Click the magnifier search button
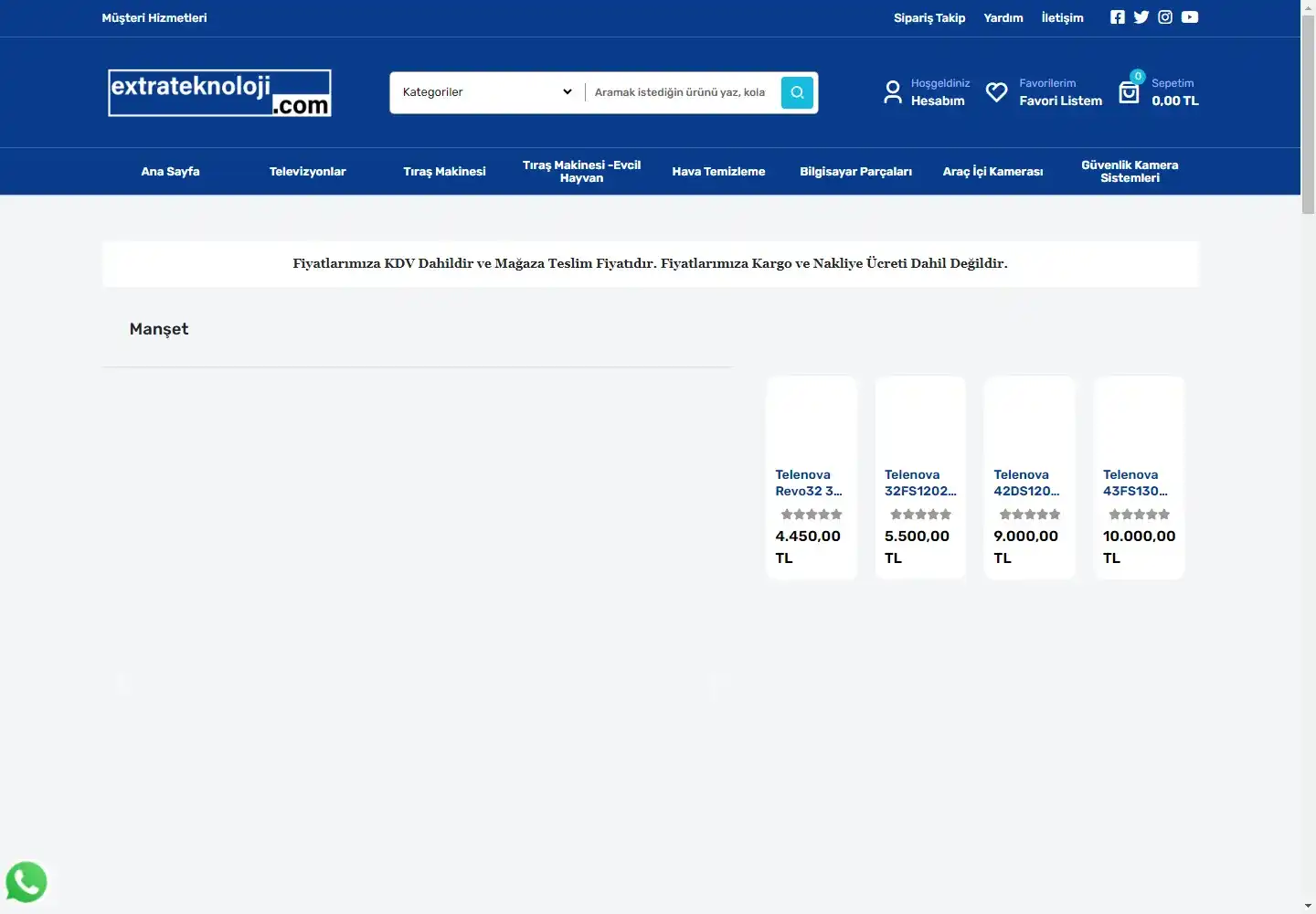 tap(797, 92)
